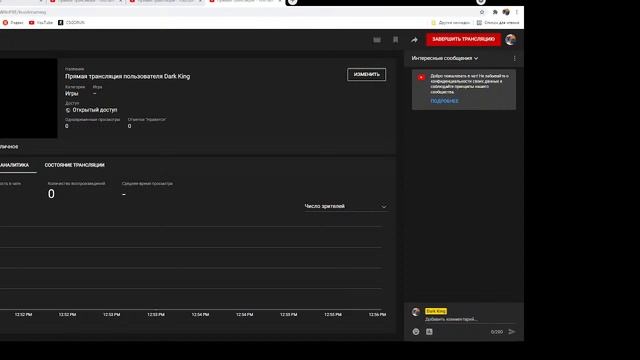Click the bookmark-shaped icon beside the share arrow
640x360 pixels.
(396, 40)
